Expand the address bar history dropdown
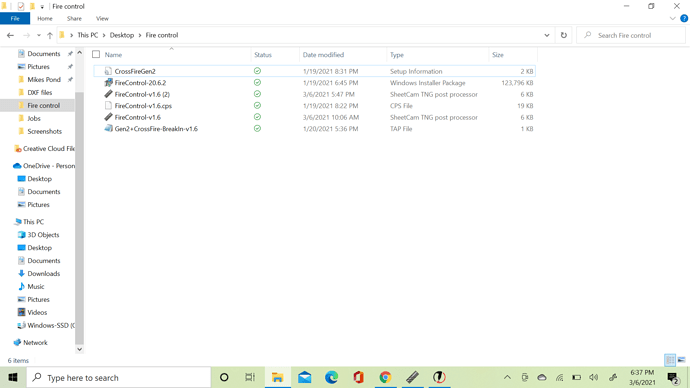The width and height of the screenshot is (690, 388). 547,35
